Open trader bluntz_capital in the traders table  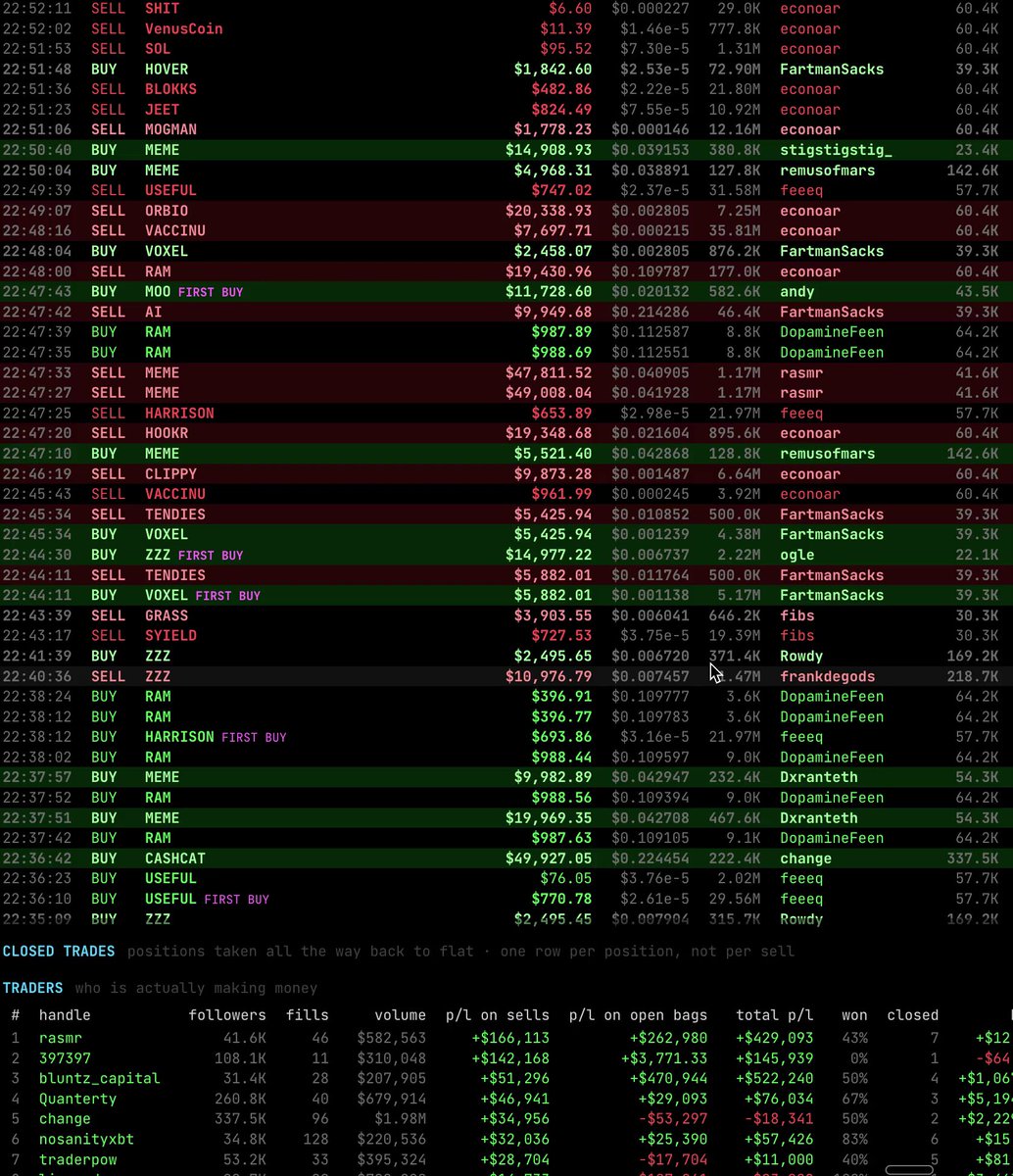pyautogui.click(x=99, y=1078)
